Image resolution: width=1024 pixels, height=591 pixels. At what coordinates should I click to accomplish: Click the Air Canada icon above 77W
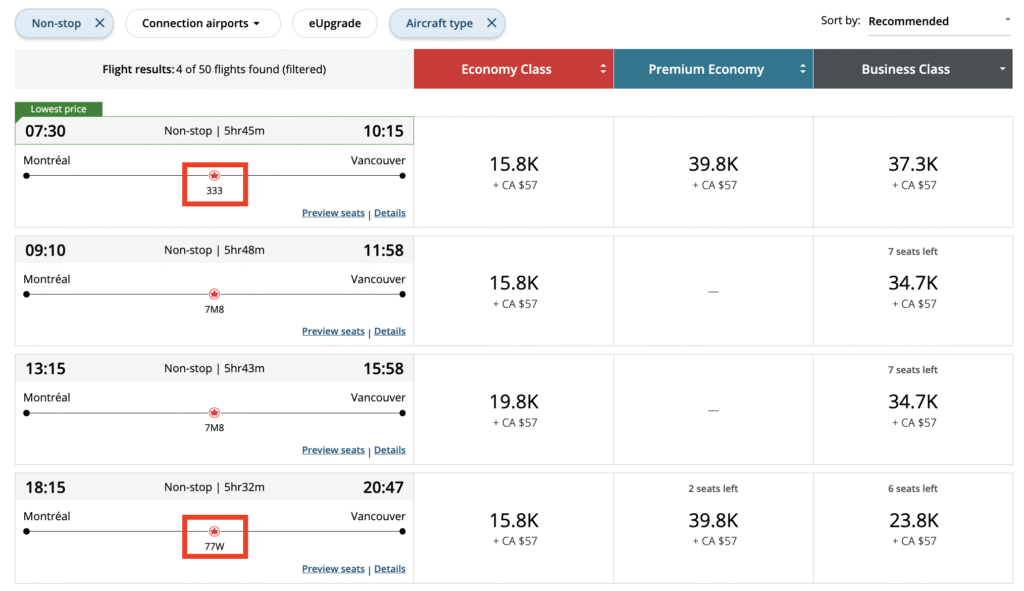[x=214, y=531]
